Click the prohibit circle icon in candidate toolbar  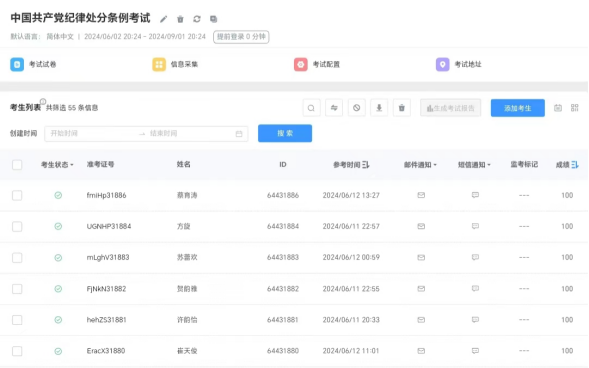tap(356, 108)
